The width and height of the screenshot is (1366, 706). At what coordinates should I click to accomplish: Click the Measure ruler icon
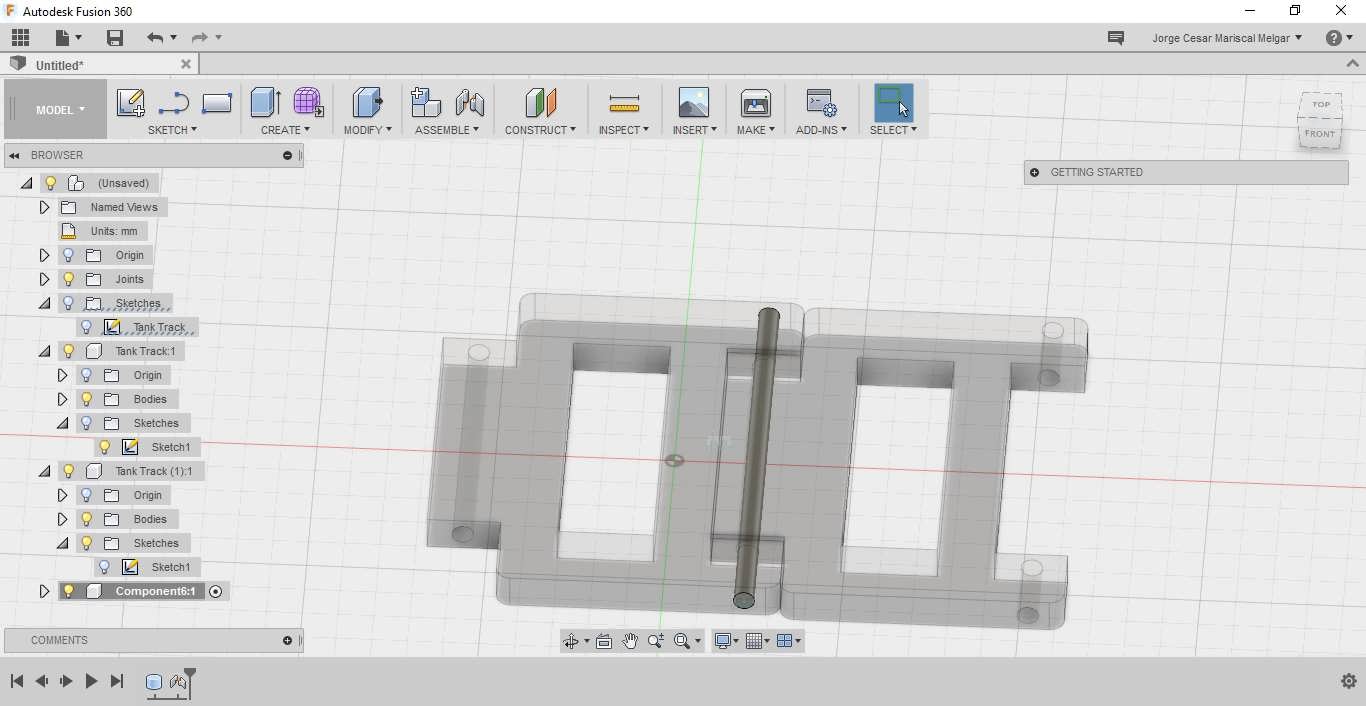coord(624,102)
